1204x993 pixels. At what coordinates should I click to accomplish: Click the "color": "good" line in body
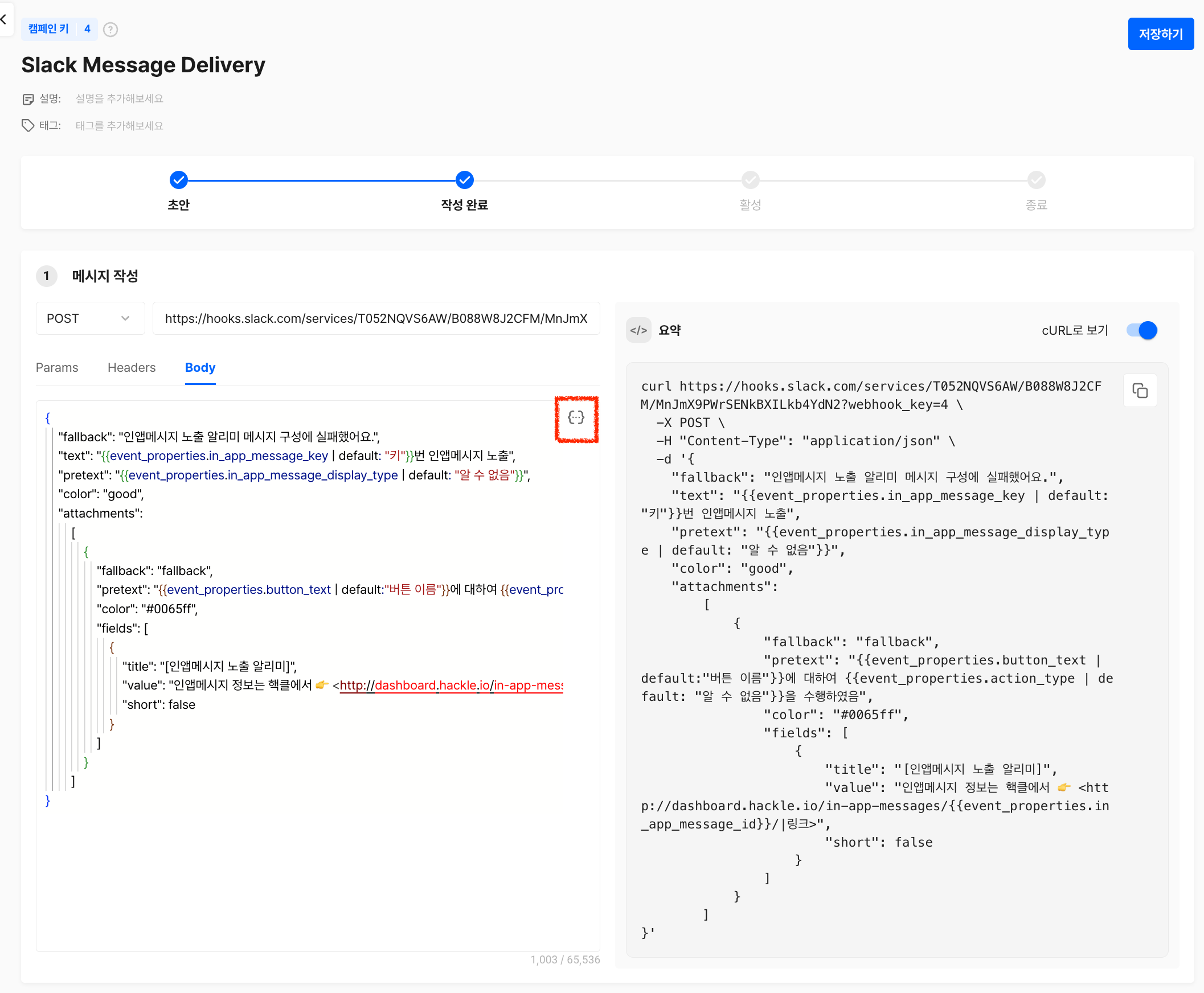tap(101, 494)
